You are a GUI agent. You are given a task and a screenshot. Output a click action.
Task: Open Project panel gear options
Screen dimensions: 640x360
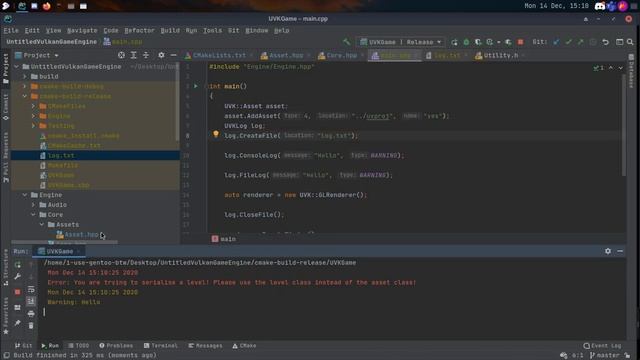click(x=161, y=55)
